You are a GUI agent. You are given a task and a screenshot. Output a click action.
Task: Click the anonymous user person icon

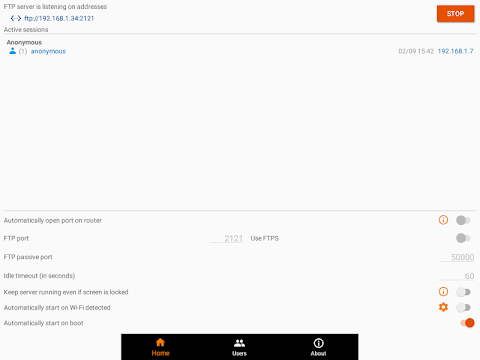pyautogui.click(x=13, y=51)
